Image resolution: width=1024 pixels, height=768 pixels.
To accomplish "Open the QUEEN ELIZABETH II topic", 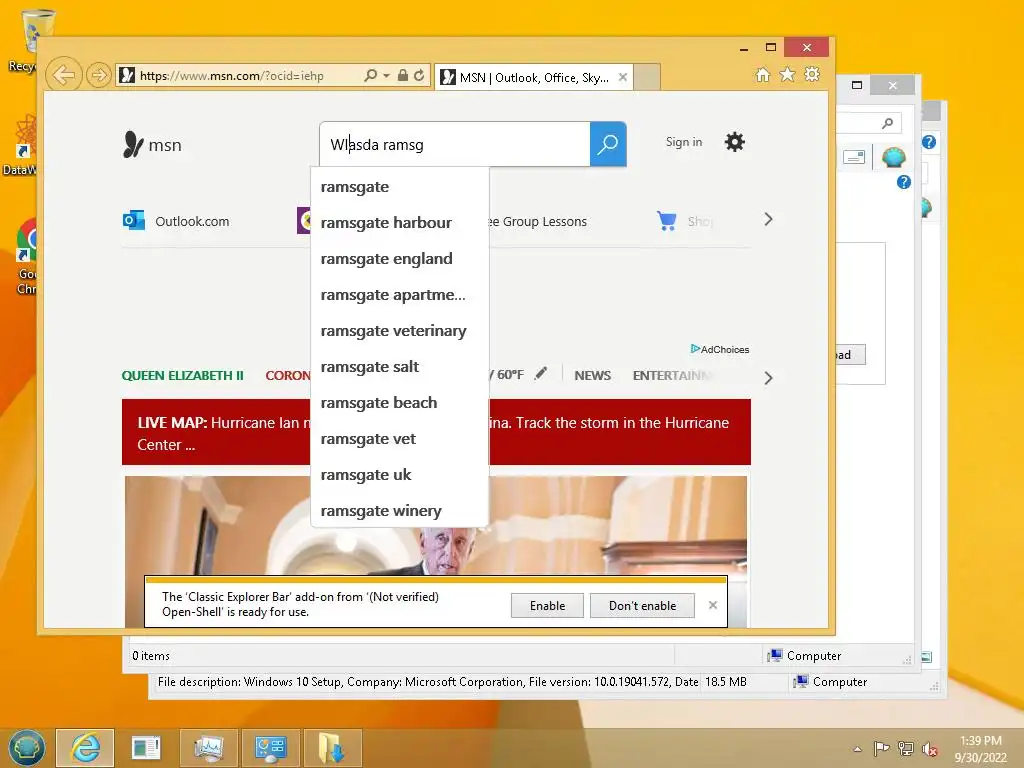I will pos(182,376).
